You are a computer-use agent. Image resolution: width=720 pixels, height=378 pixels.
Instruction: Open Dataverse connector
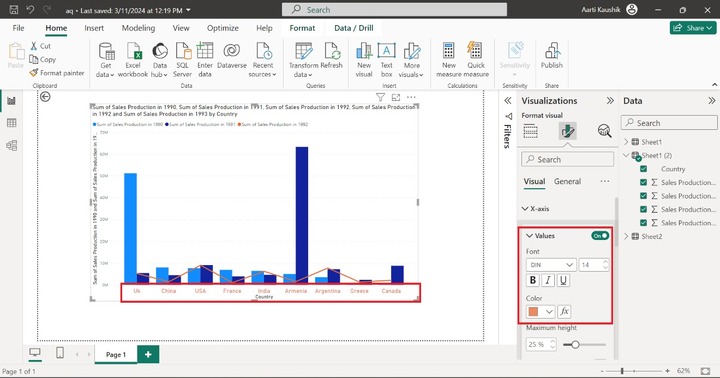[x=232, y=56]
